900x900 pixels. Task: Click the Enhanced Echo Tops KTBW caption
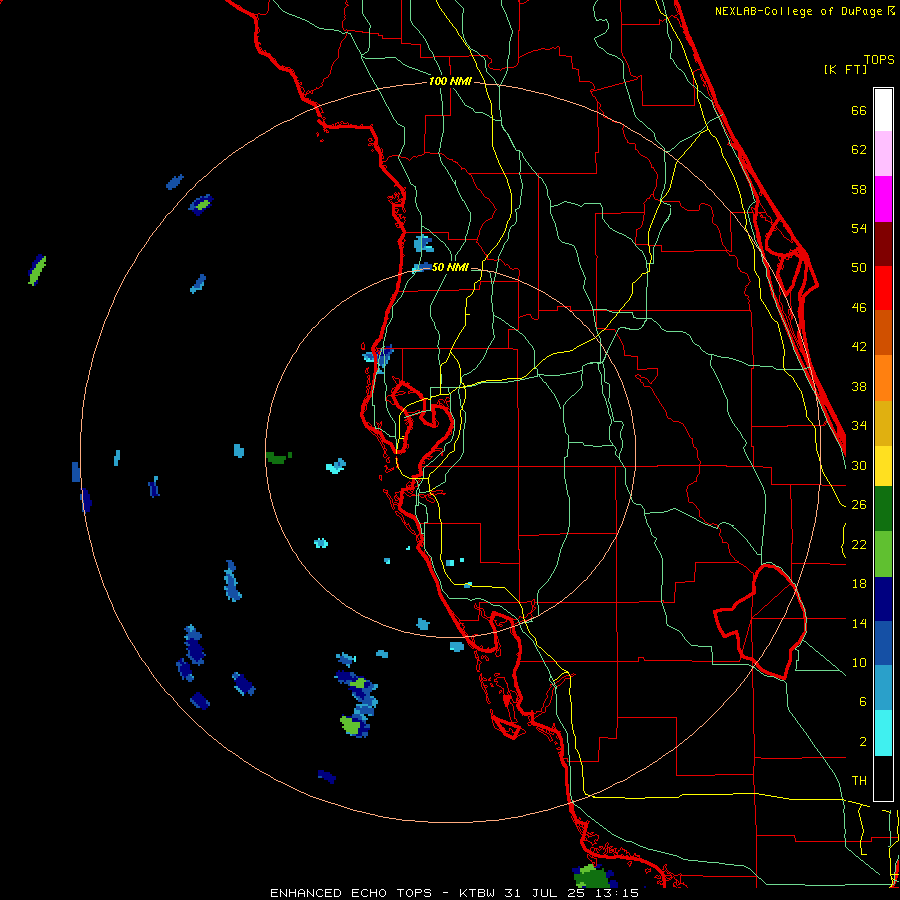pos(454,893)
